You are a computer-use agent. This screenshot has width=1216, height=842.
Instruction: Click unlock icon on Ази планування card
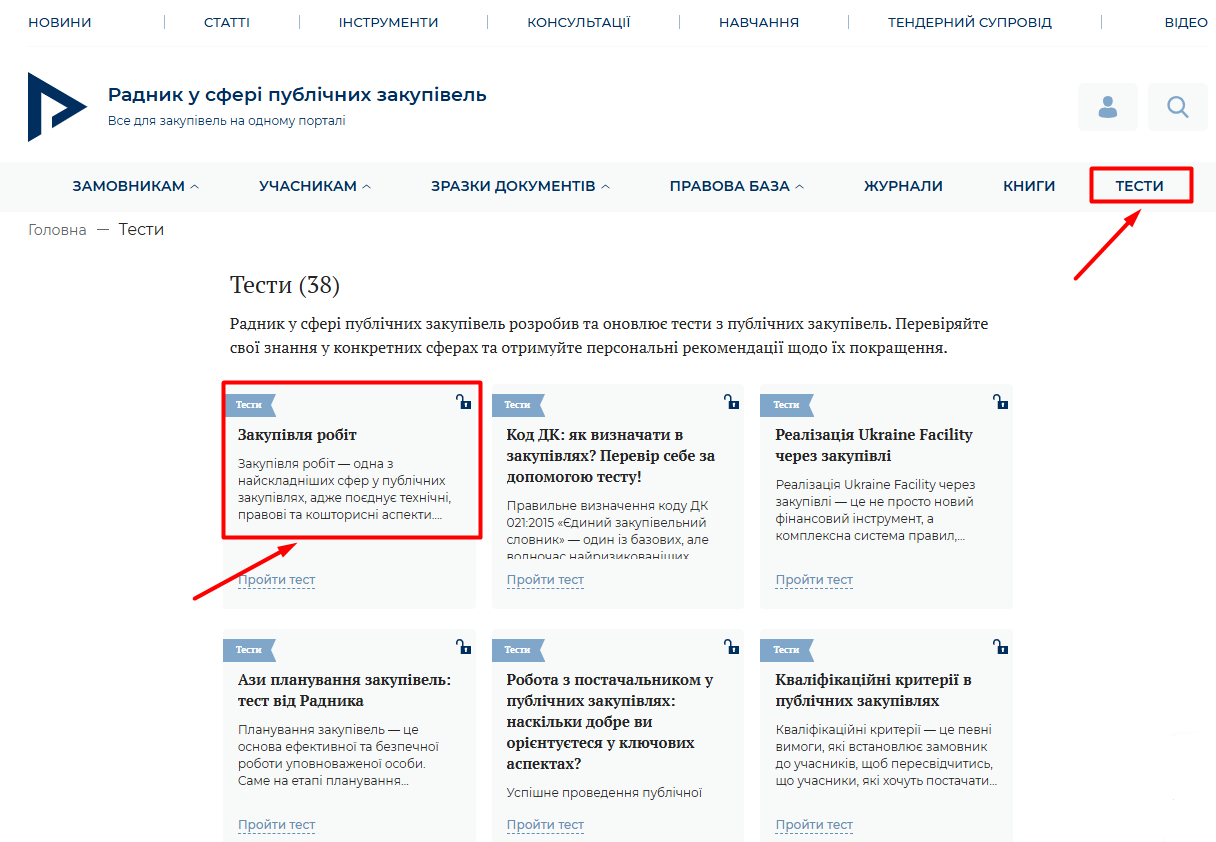pos(463,647)
